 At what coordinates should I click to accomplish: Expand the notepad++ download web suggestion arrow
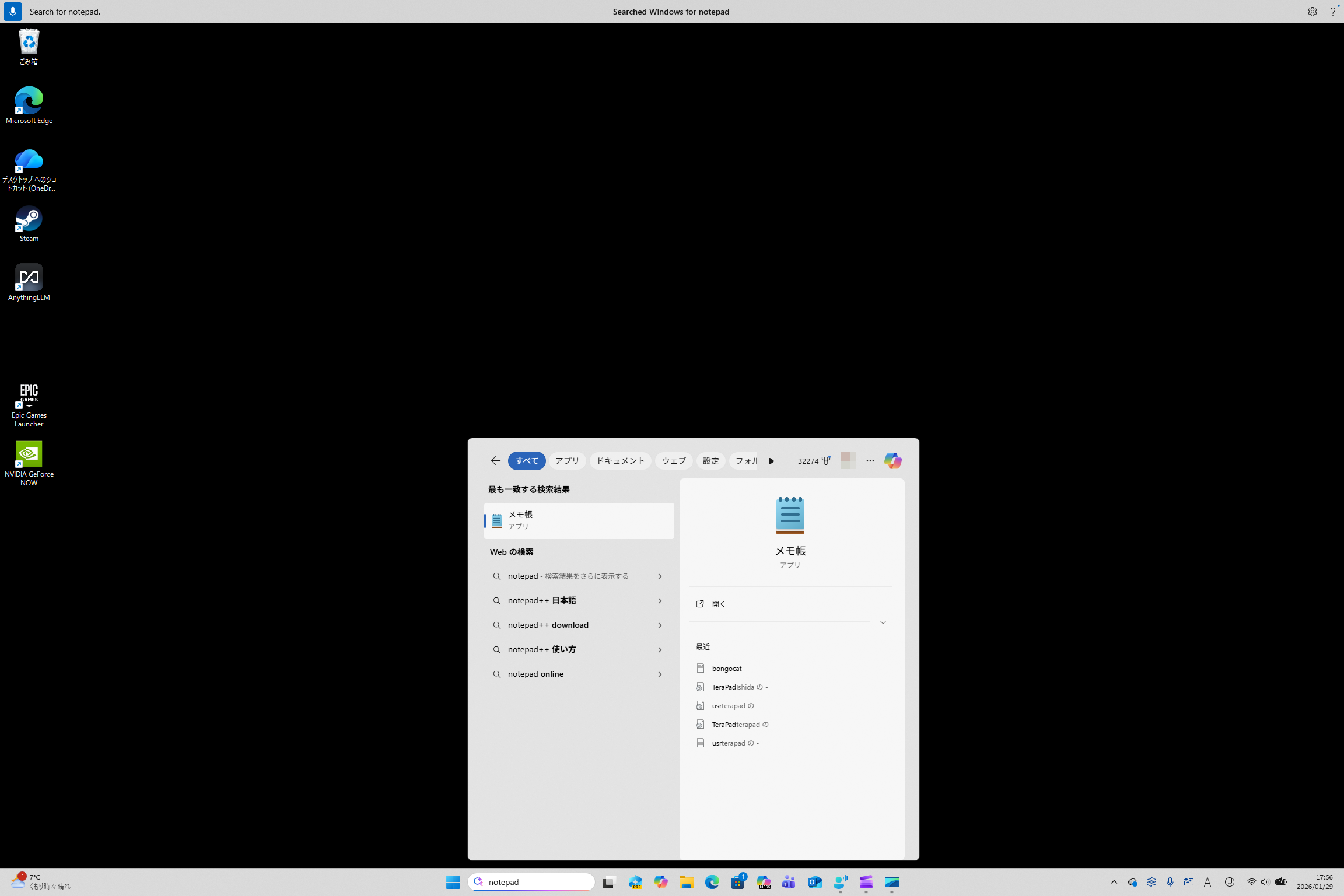click(660, 625)
